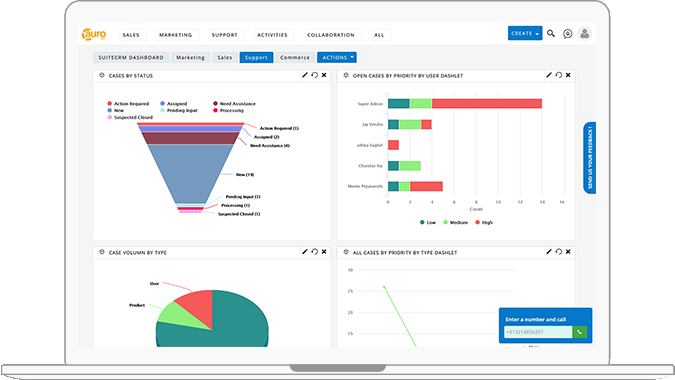Open the Collaboration menu
The image size is (675, 380).
pyautogui.click(x=331, y=35)
